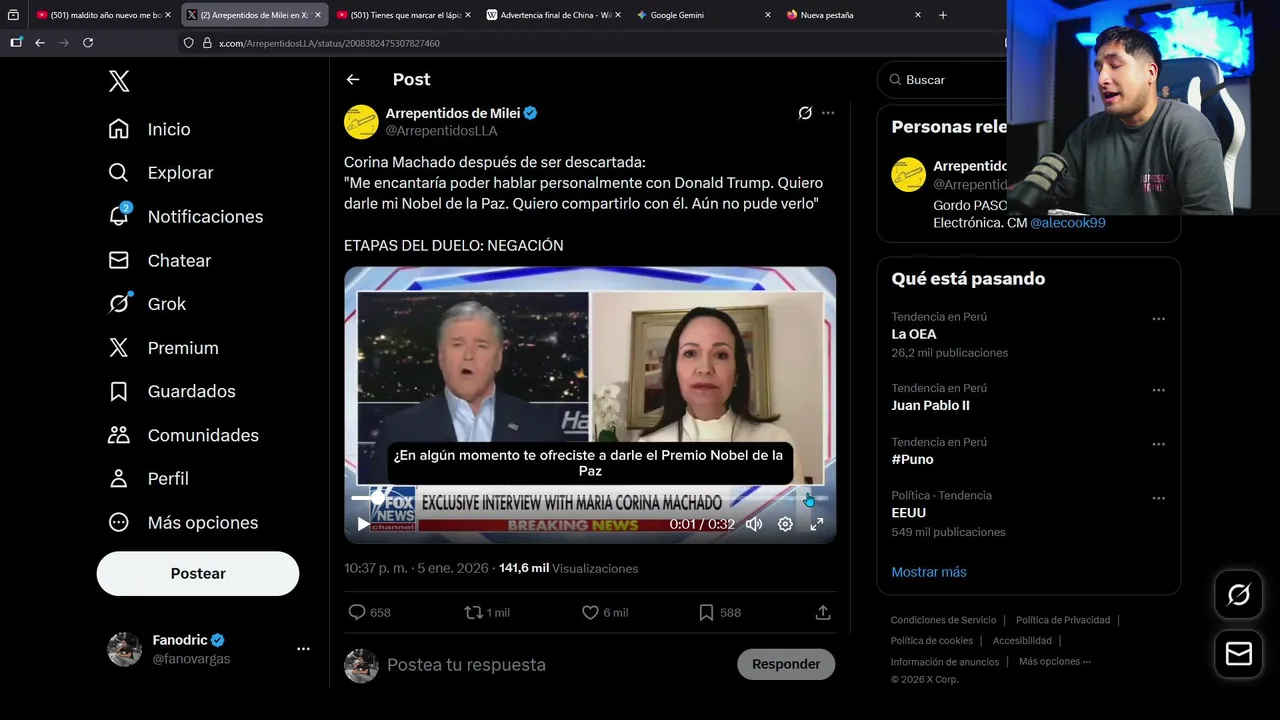The width and height of the screenshot is (1280, 720).
Task: Go back using the Post back arrow
Action: tap(353, 80)
